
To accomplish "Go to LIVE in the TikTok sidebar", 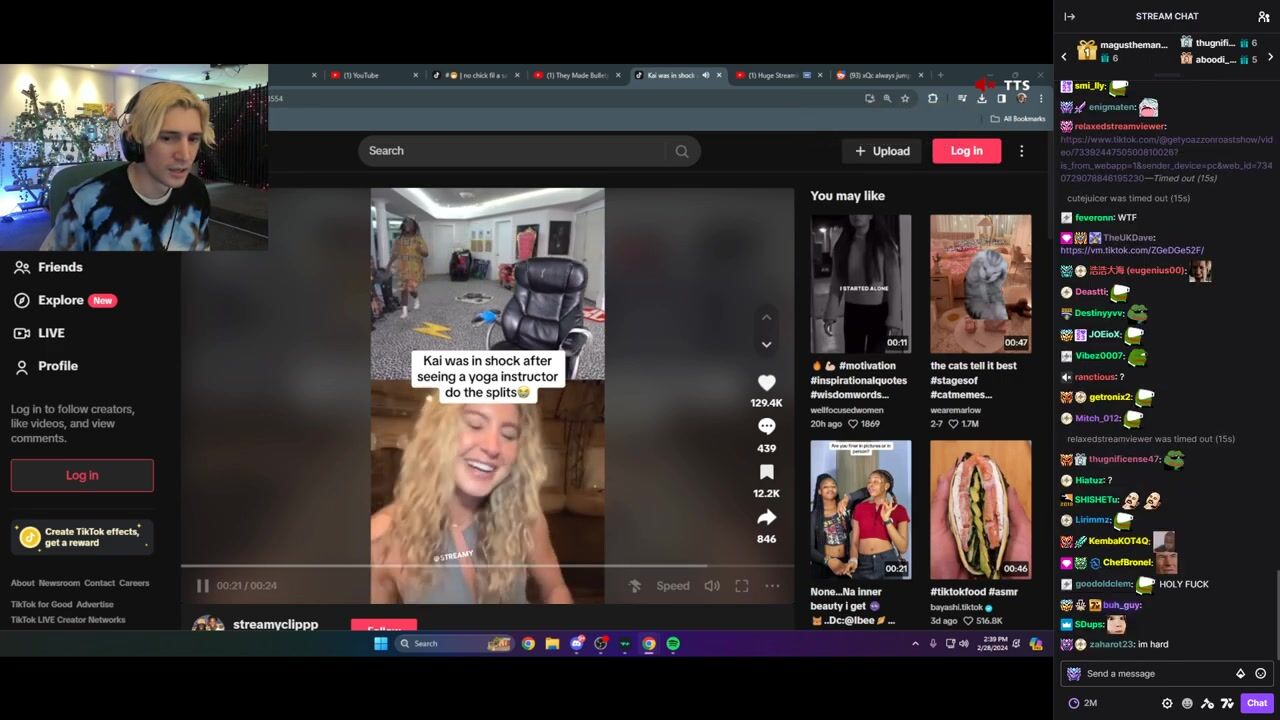I will 39,333.
